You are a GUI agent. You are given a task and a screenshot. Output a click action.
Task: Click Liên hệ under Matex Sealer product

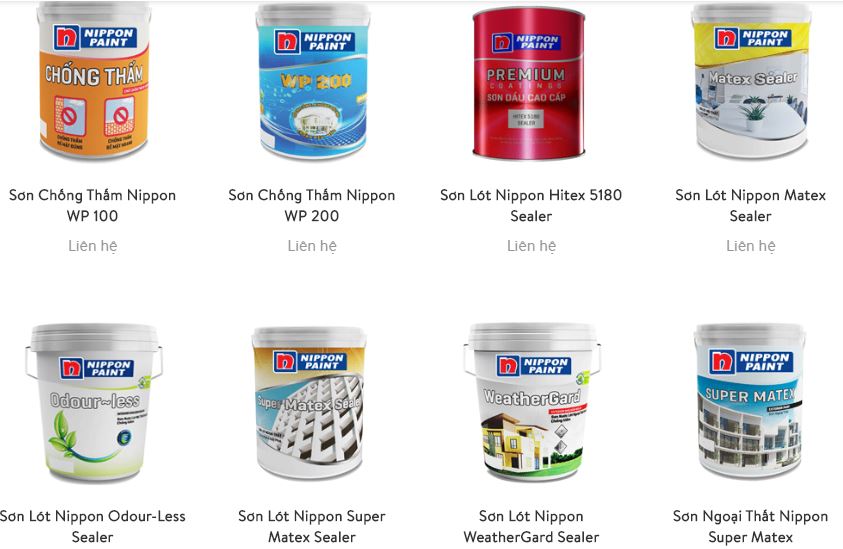751,246
